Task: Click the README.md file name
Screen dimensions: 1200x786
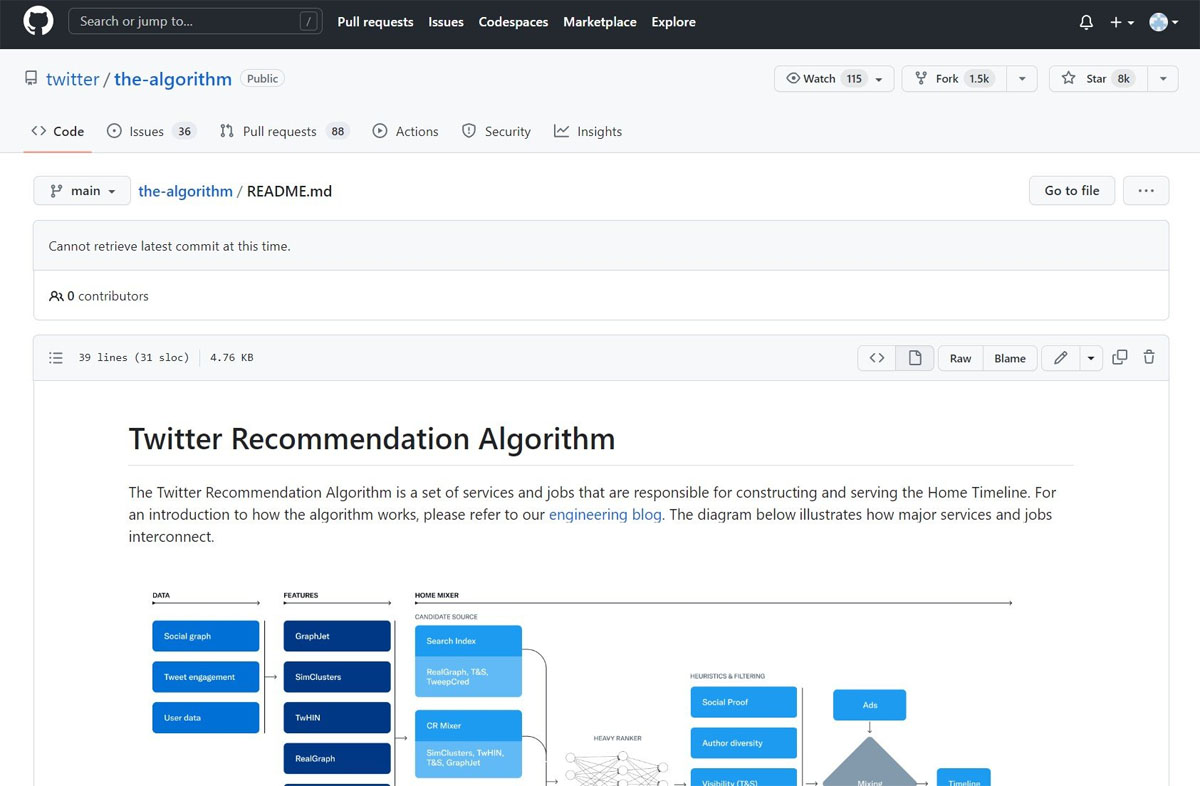Action: [x=289, y=191]
